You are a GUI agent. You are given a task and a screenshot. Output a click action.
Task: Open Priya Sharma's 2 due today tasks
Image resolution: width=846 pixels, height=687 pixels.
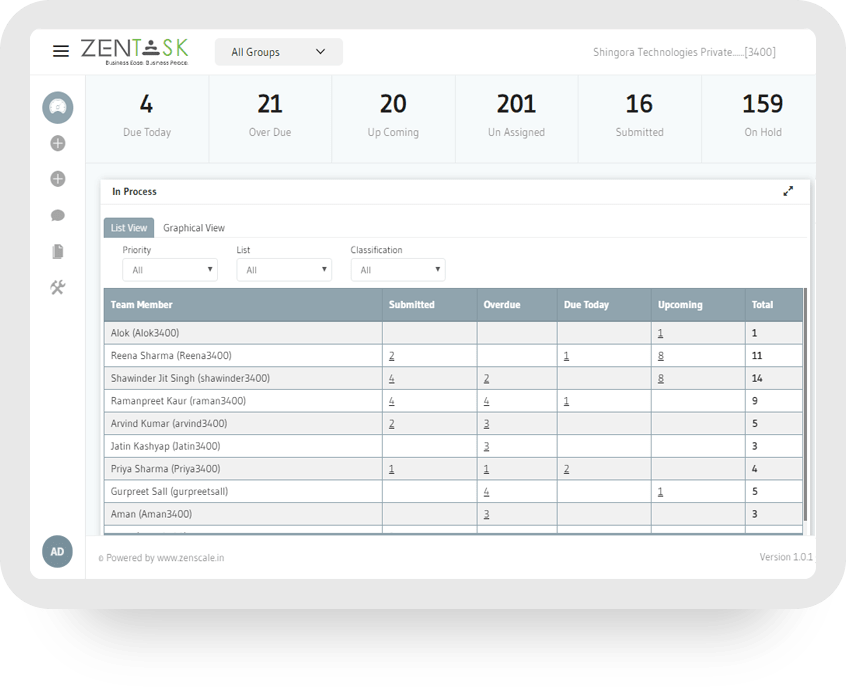coord(566,468)
